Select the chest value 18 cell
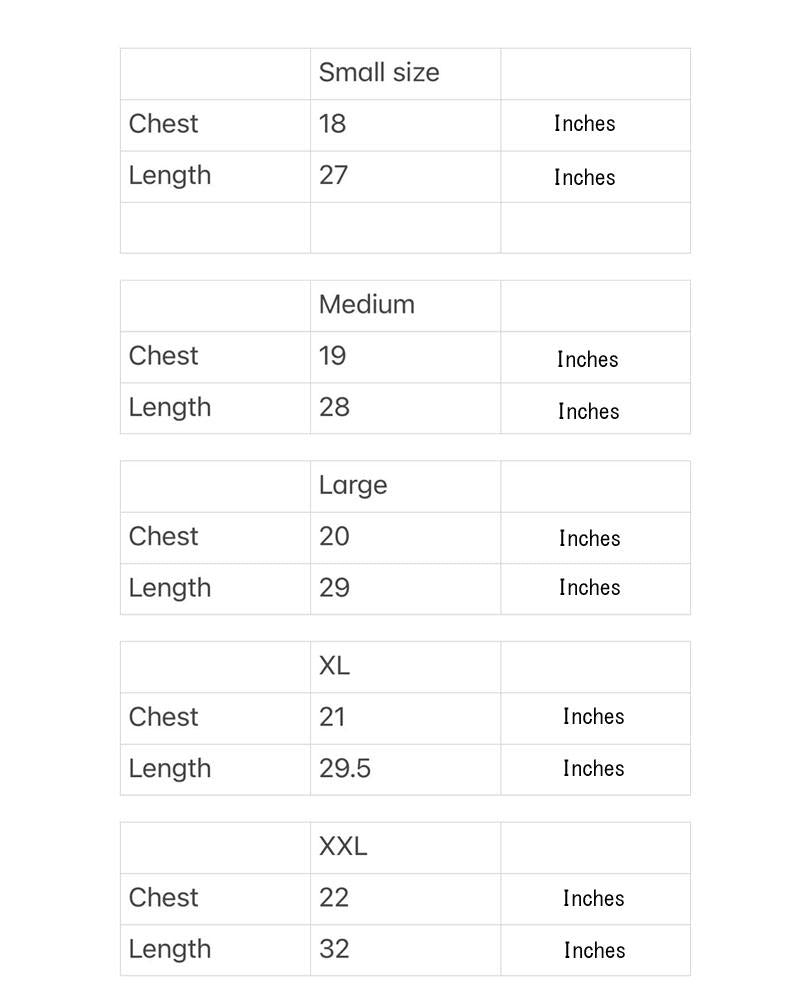Screen dimensions: 800x1001 (333, 124)
